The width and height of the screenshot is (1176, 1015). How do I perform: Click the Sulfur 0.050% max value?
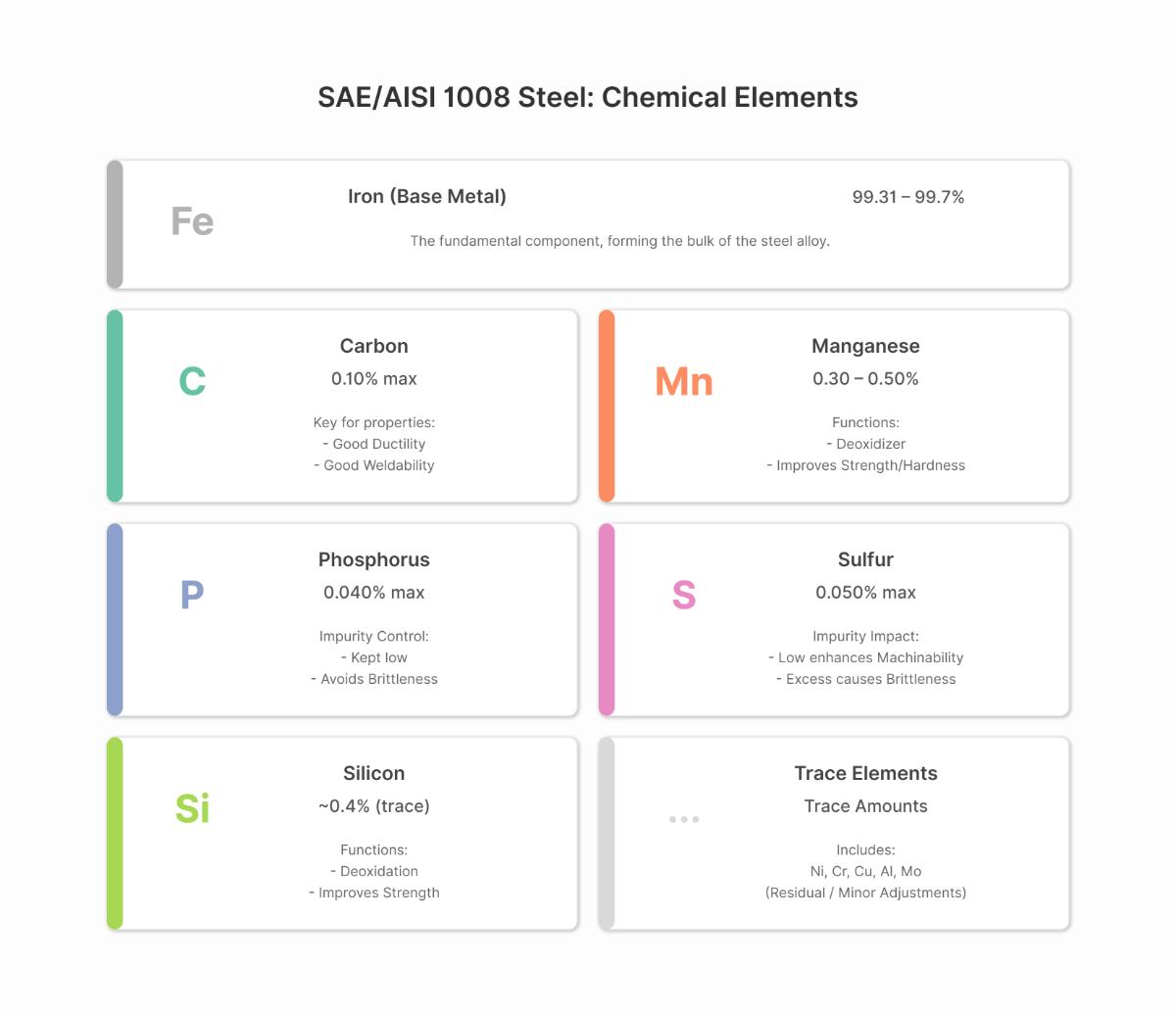tap(865, 593)
